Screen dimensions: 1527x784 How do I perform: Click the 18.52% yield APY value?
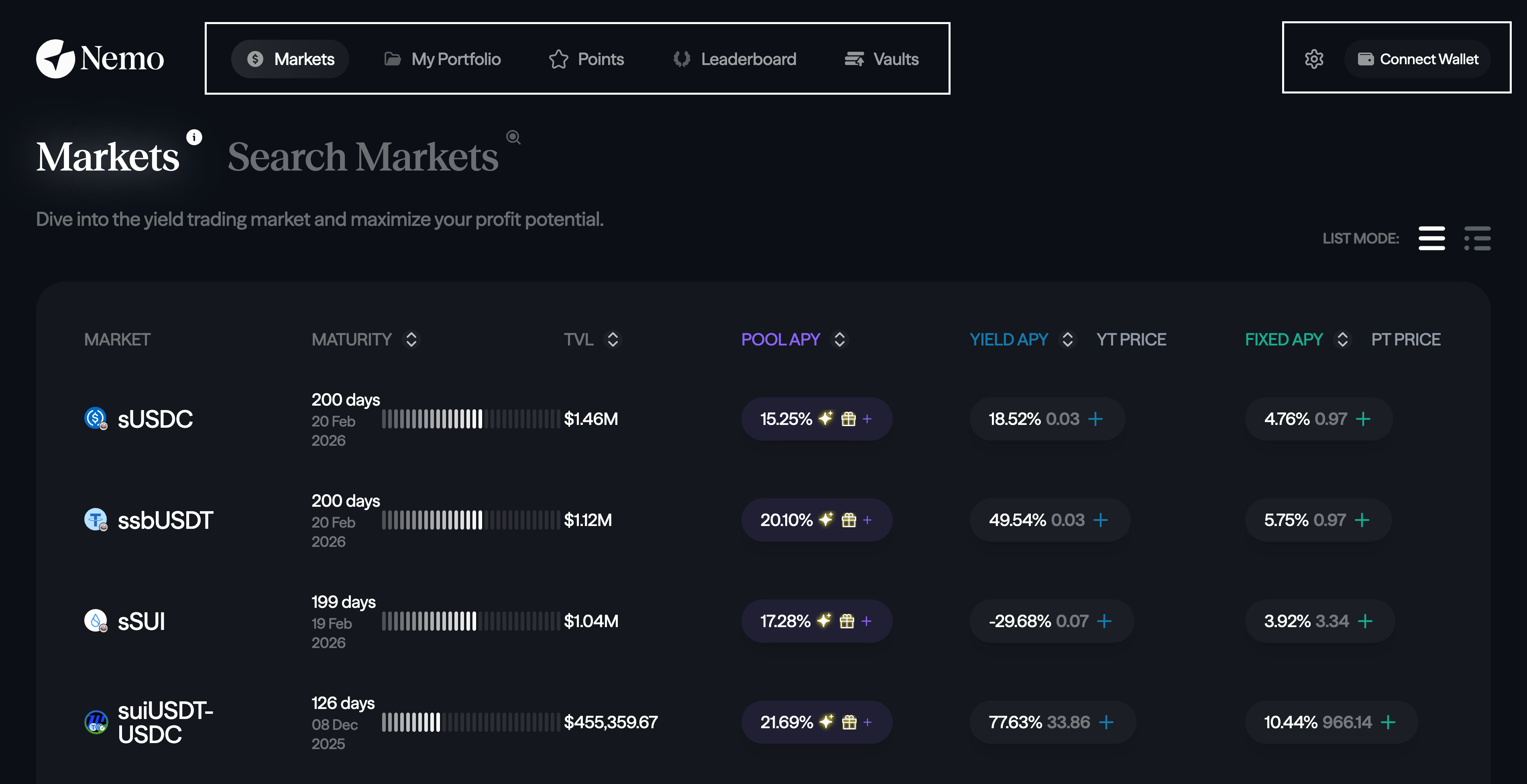pos(1014,419)
